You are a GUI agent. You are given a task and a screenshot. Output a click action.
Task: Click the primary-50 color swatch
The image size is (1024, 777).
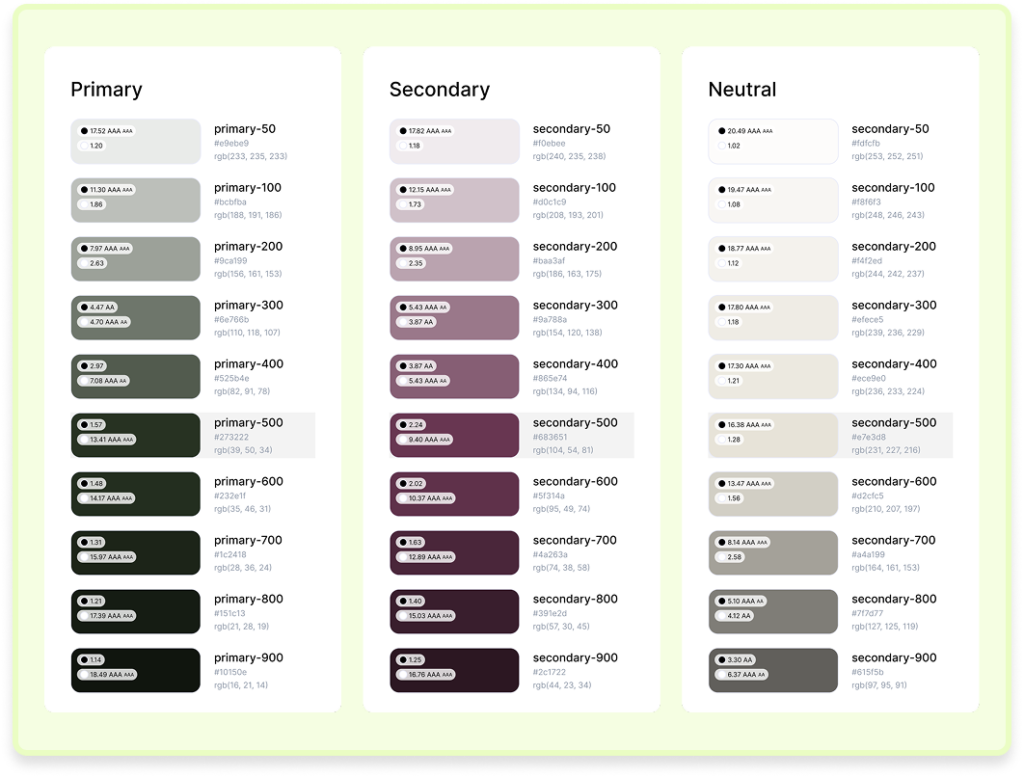(136, 141)
